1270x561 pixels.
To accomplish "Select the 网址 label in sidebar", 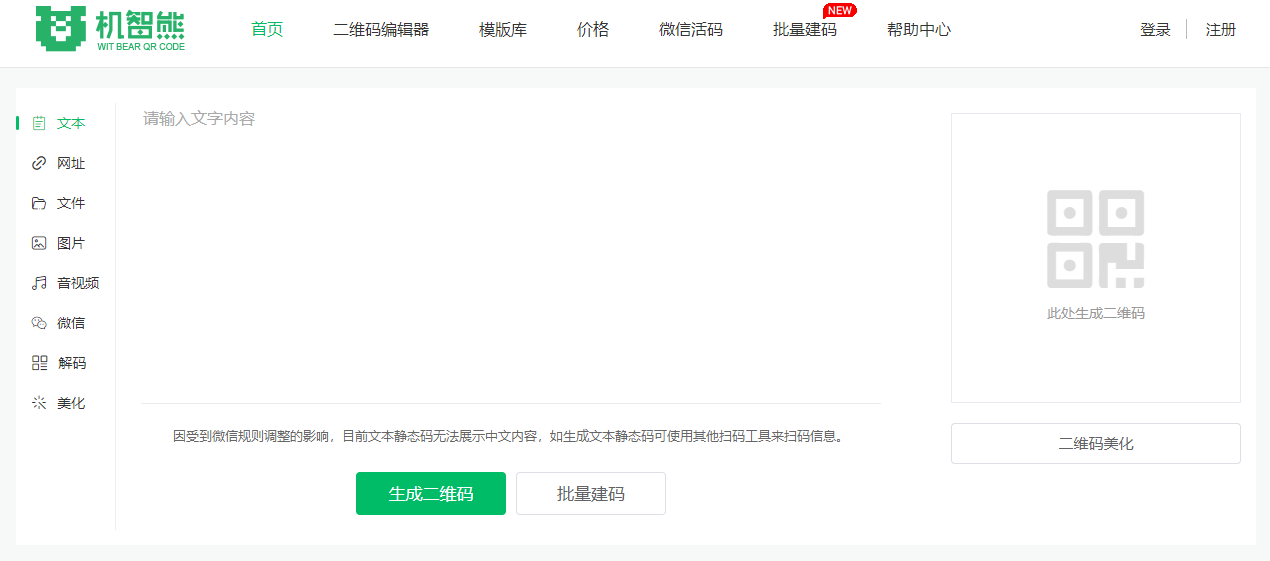I will click(x=71, y=163).
